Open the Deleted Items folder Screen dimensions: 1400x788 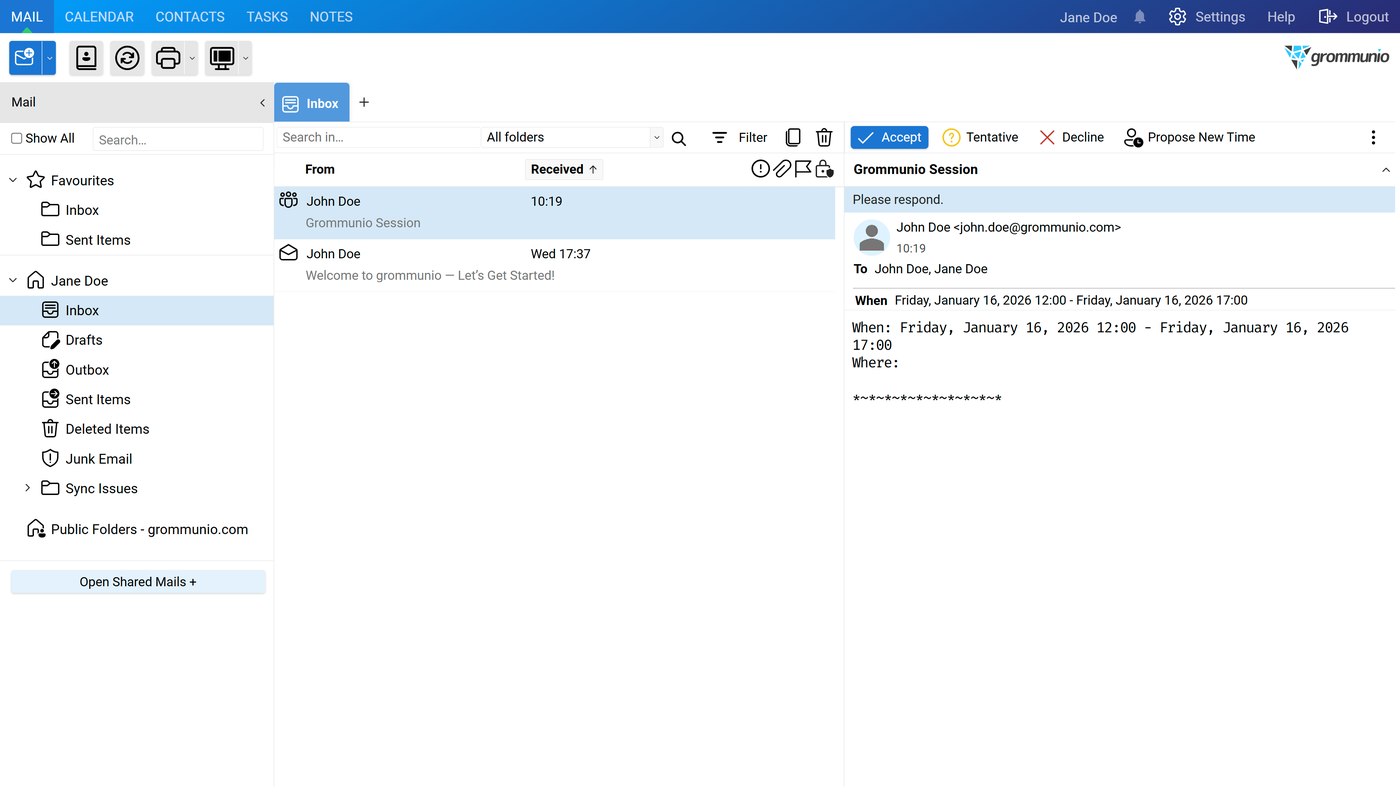107,429
